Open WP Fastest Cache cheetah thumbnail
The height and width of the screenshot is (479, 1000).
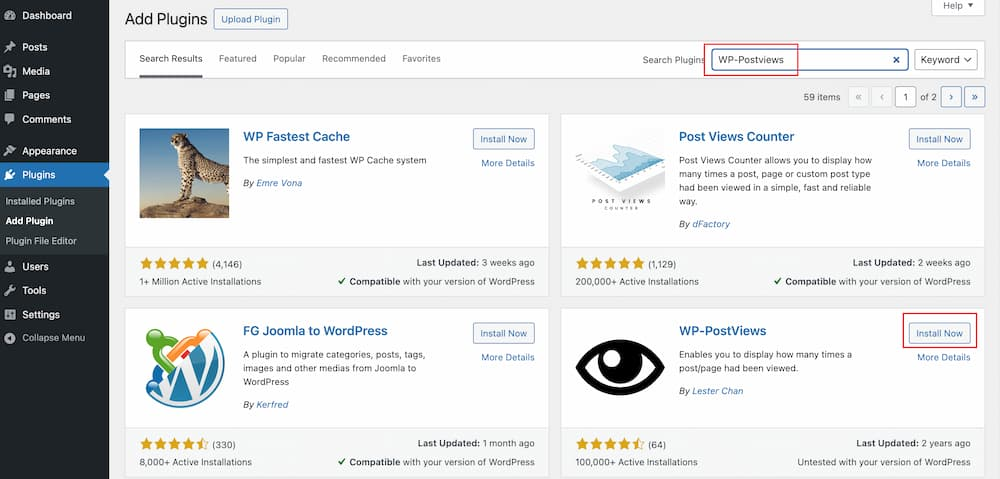(184, 173)
